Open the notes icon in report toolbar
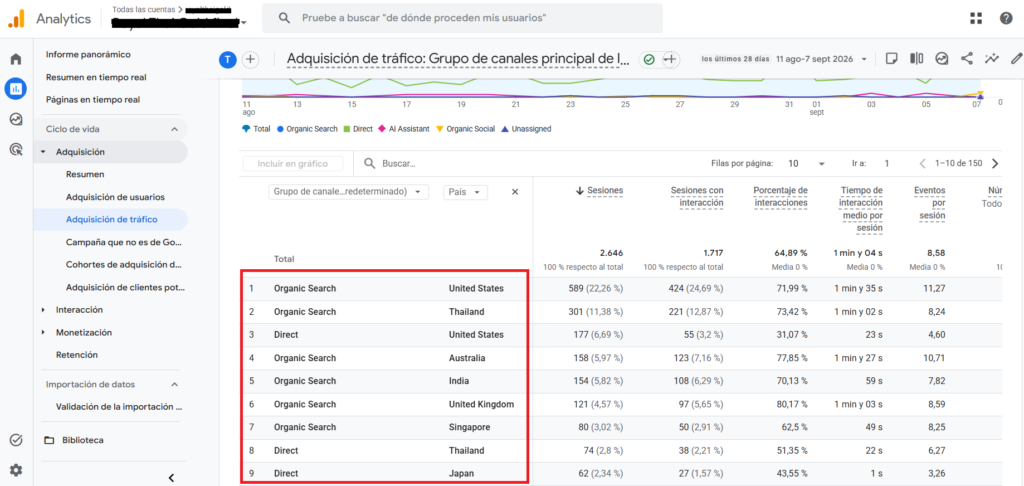Image resolution: width=1024 pixels, height=486 pixels. coord(891,59)
